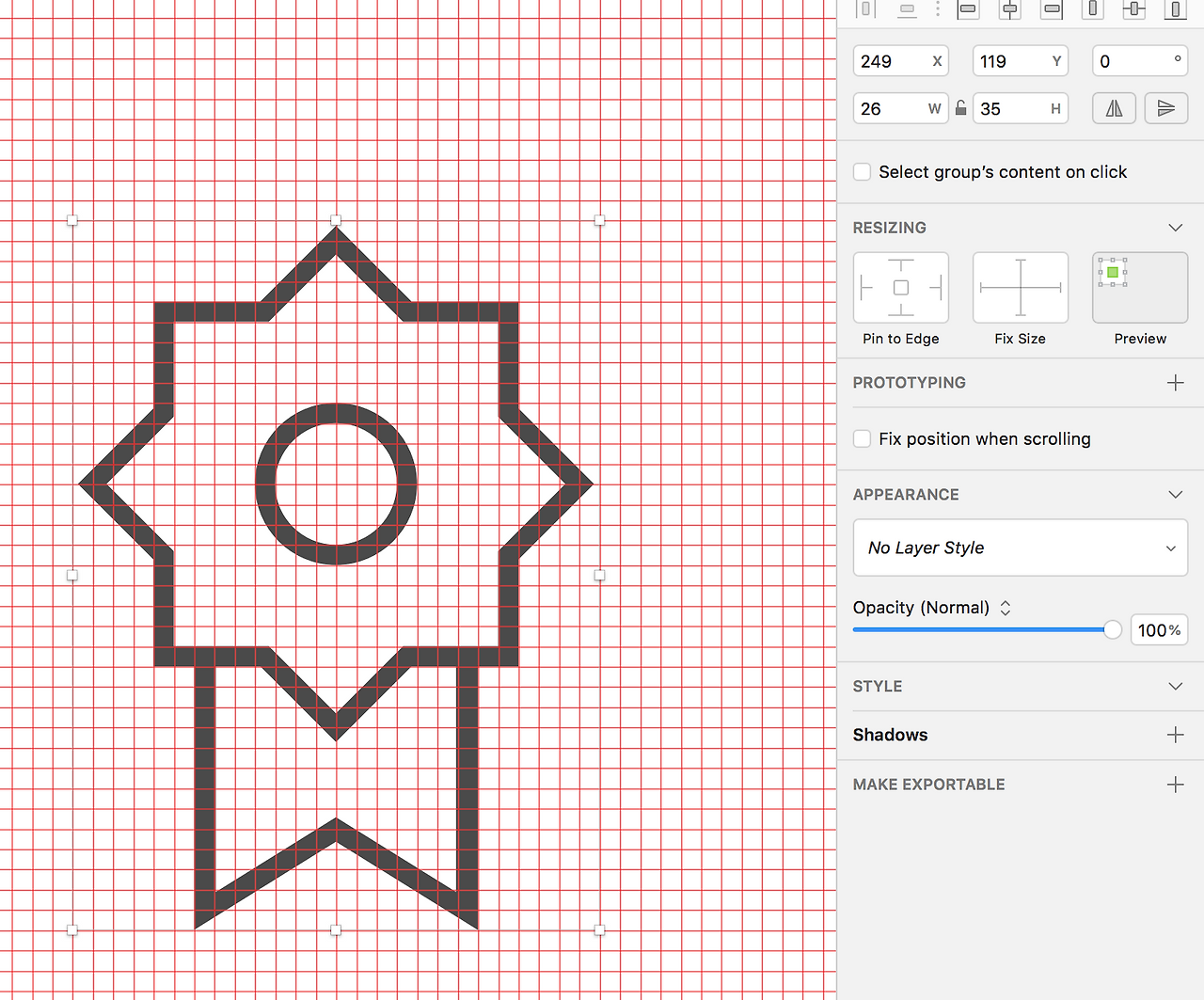The width and height of the screenshot is (1204, 1000).
Task: Click the APPEARANCE section header
Action: [x=906, y=495]
